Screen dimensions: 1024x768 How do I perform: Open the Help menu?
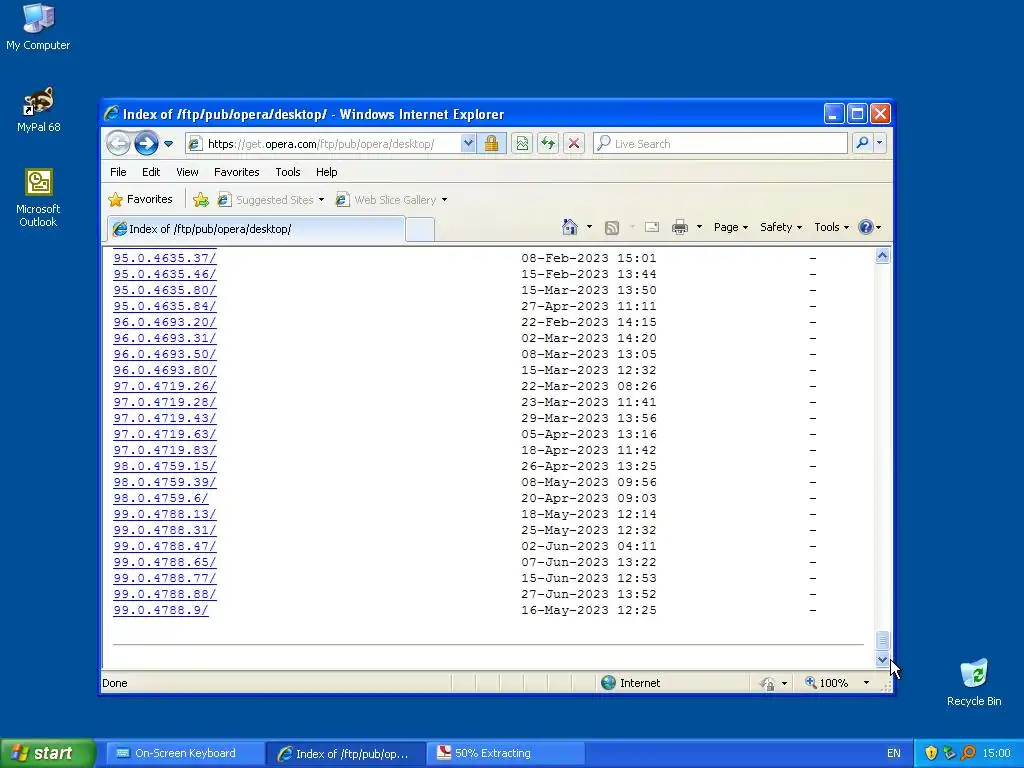[327, 172]
